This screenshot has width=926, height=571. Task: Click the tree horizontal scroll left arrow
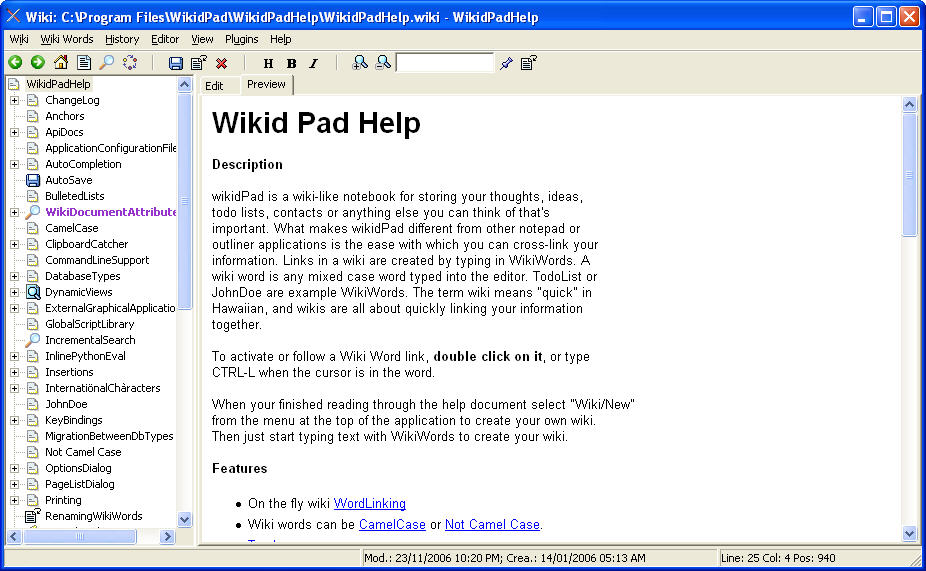coord(14,536)
